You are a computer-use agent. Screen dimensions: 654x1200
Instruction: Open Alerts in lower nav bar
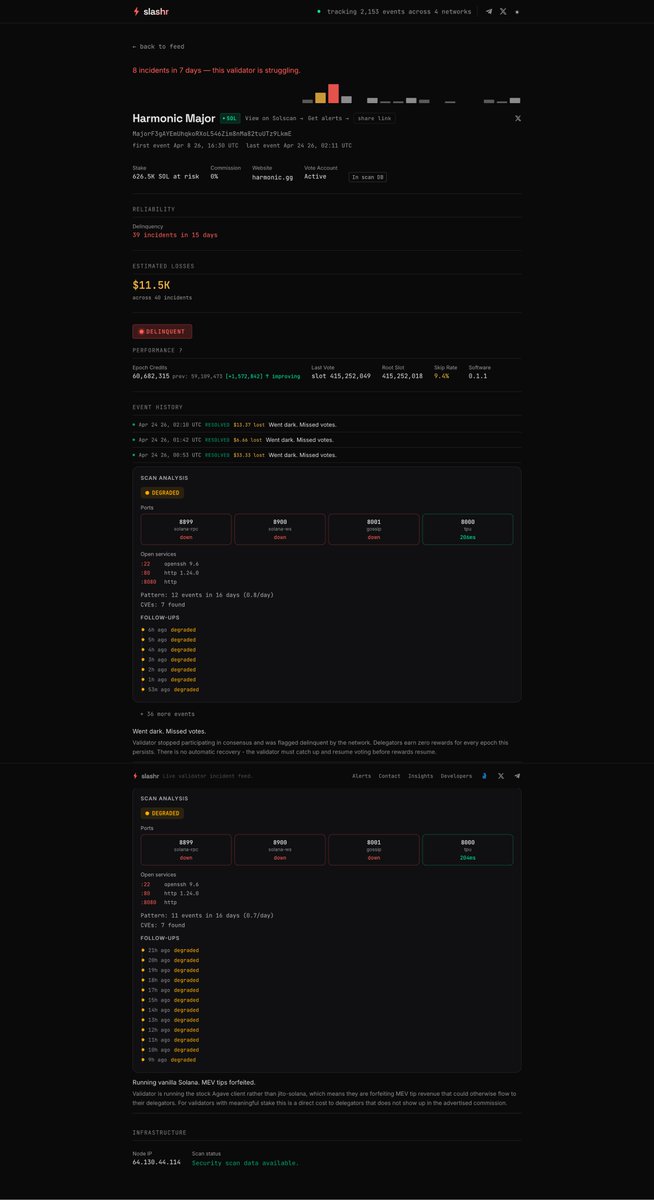point(361,775)
